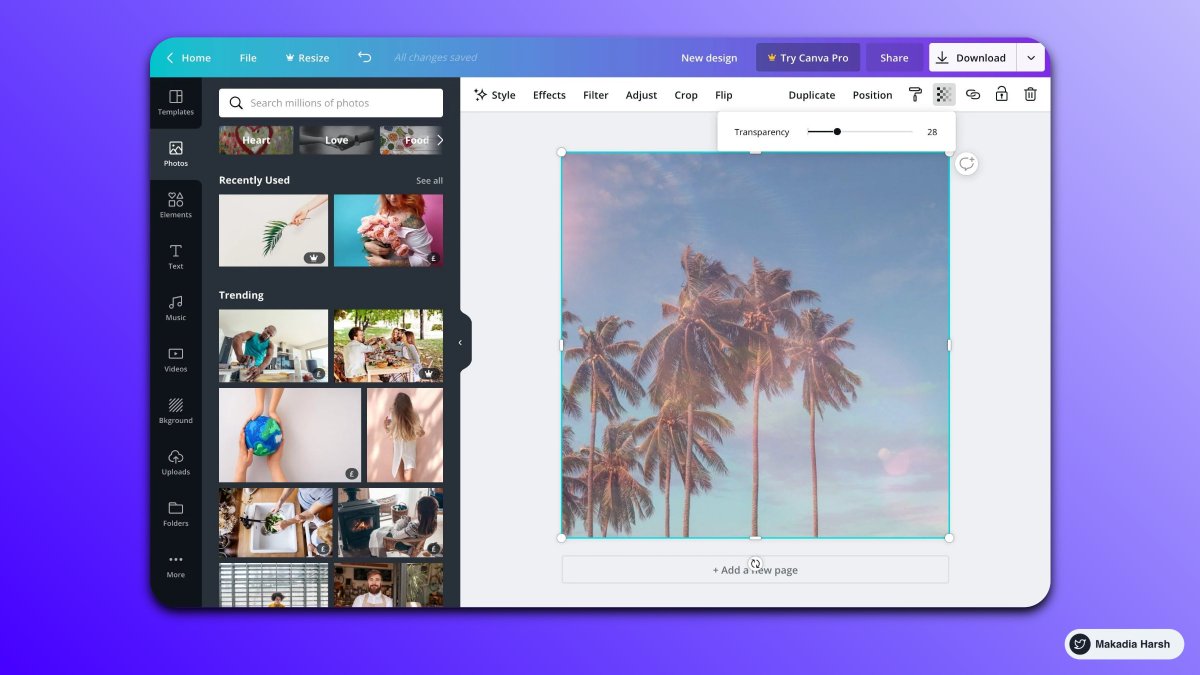This screenshot has height=675, width=1200.
Task: Click See all for Recently Used
Action: pos(429,181)
